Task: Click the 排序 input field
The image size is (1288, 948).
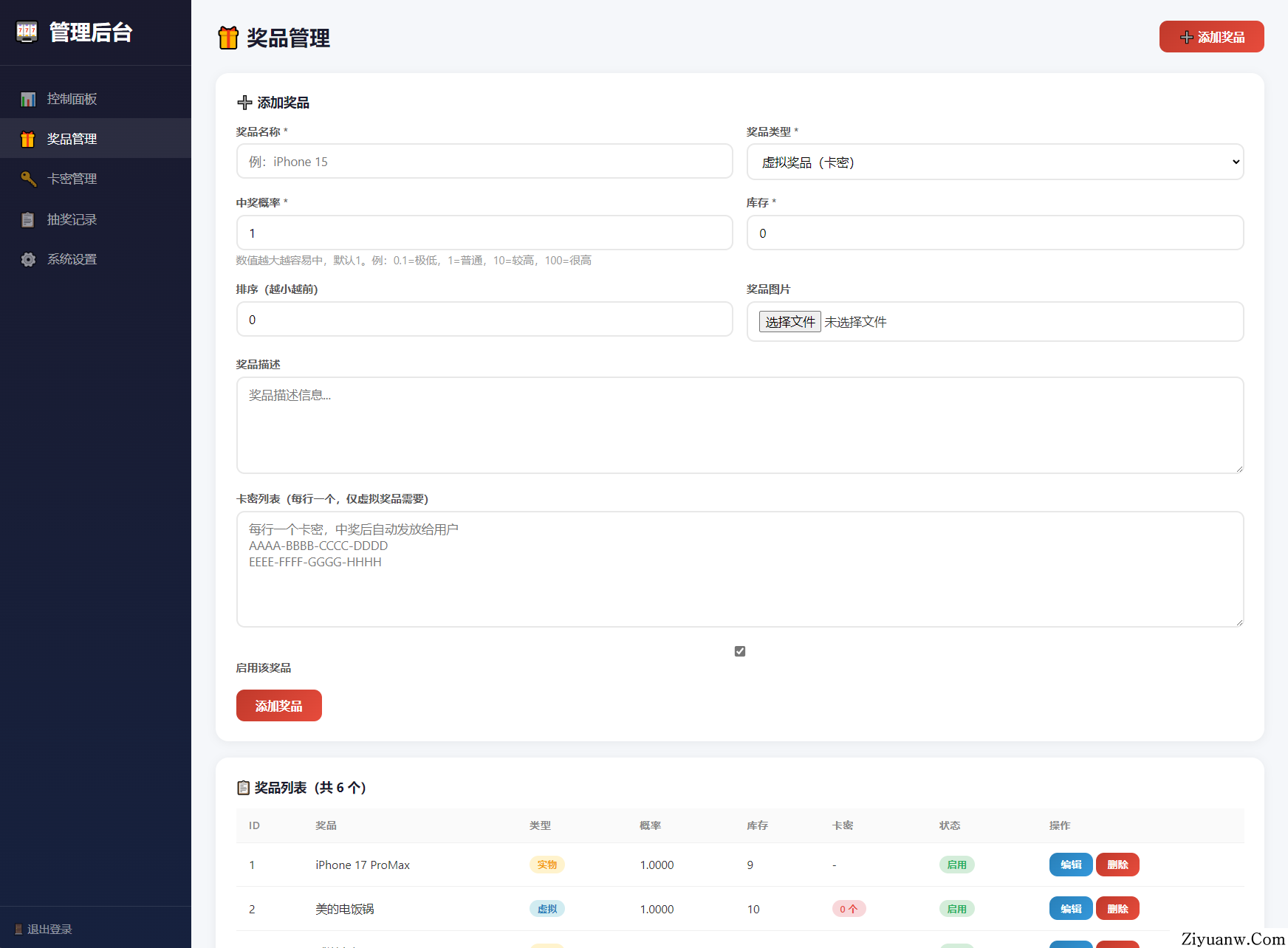Action: (484, 319)
